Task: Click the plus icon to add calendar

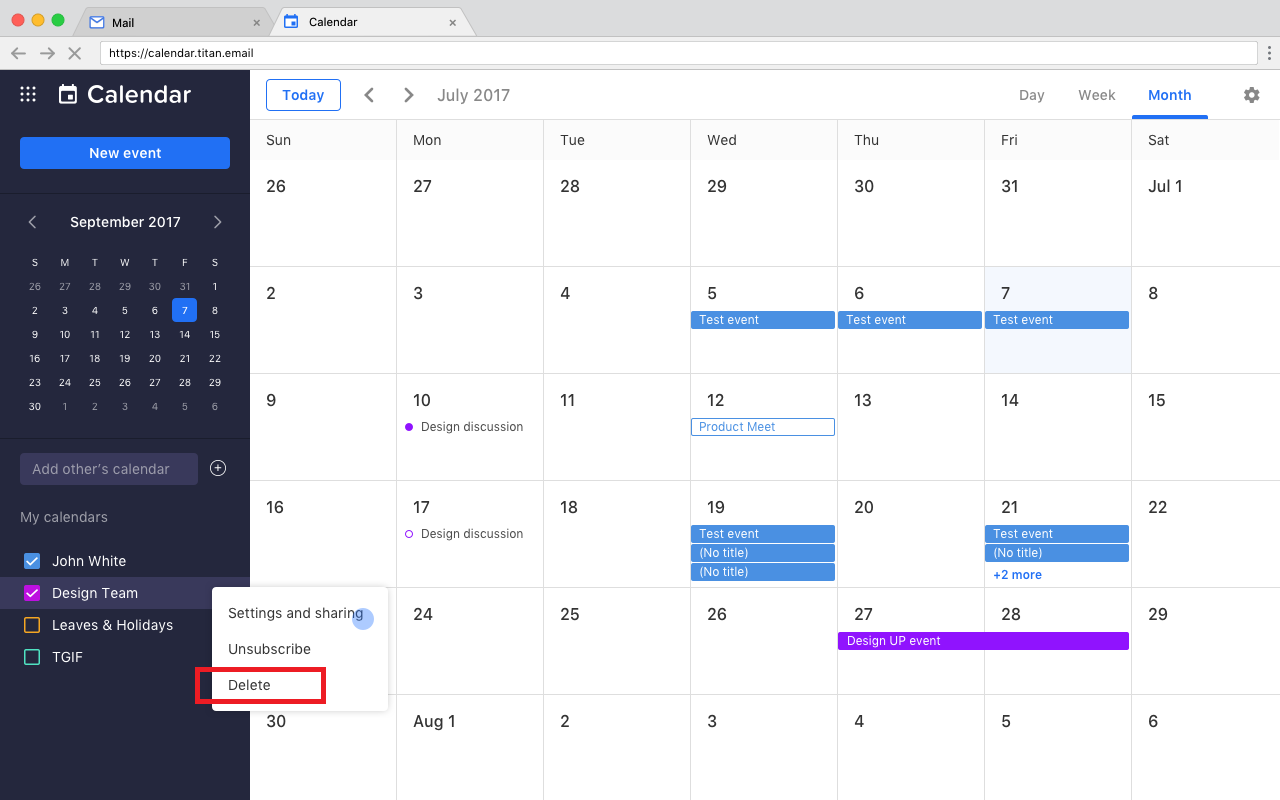Action: 218,468
